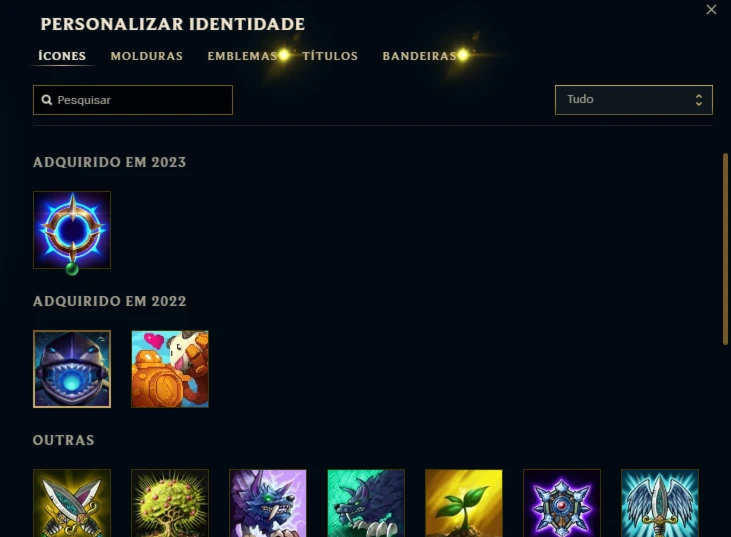
Task: Click the Pesquisar search field
Action: (x=133, y=100)
